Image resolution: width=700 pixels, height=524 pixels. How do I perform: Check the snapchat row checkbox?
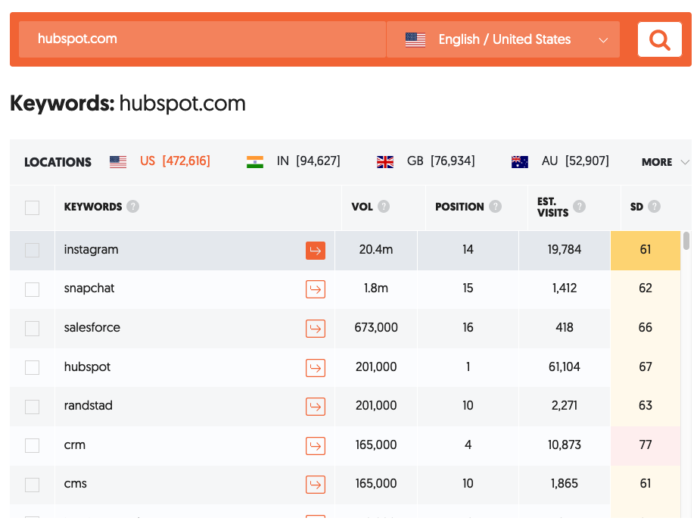point(32,289)
